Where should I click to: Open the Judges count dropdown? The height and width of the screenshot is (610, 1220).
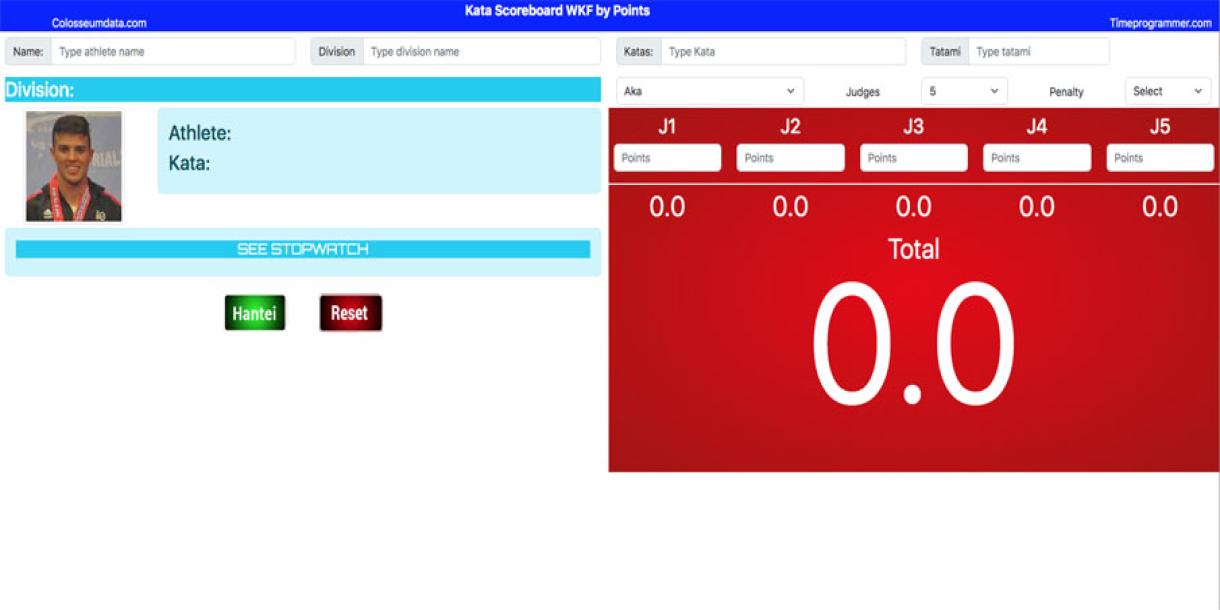963,91
